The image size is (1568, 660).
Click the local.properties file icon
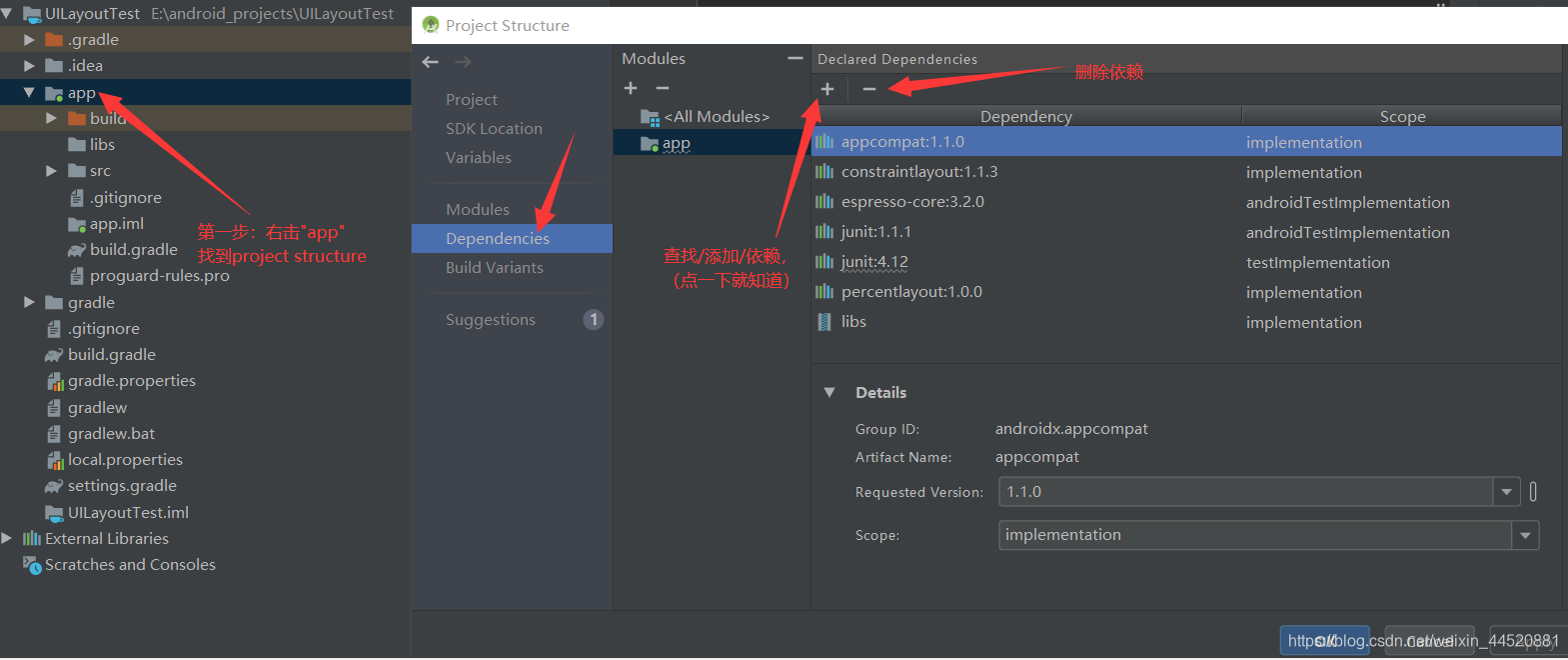tap(56, 460)
